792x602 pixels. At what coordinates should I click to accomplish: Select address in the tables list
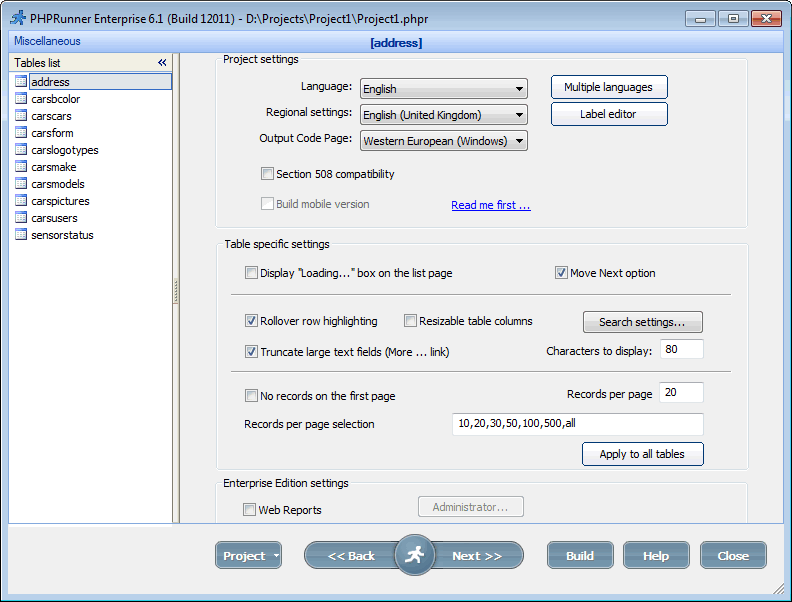pyautogui.click(x=100, y=82)
